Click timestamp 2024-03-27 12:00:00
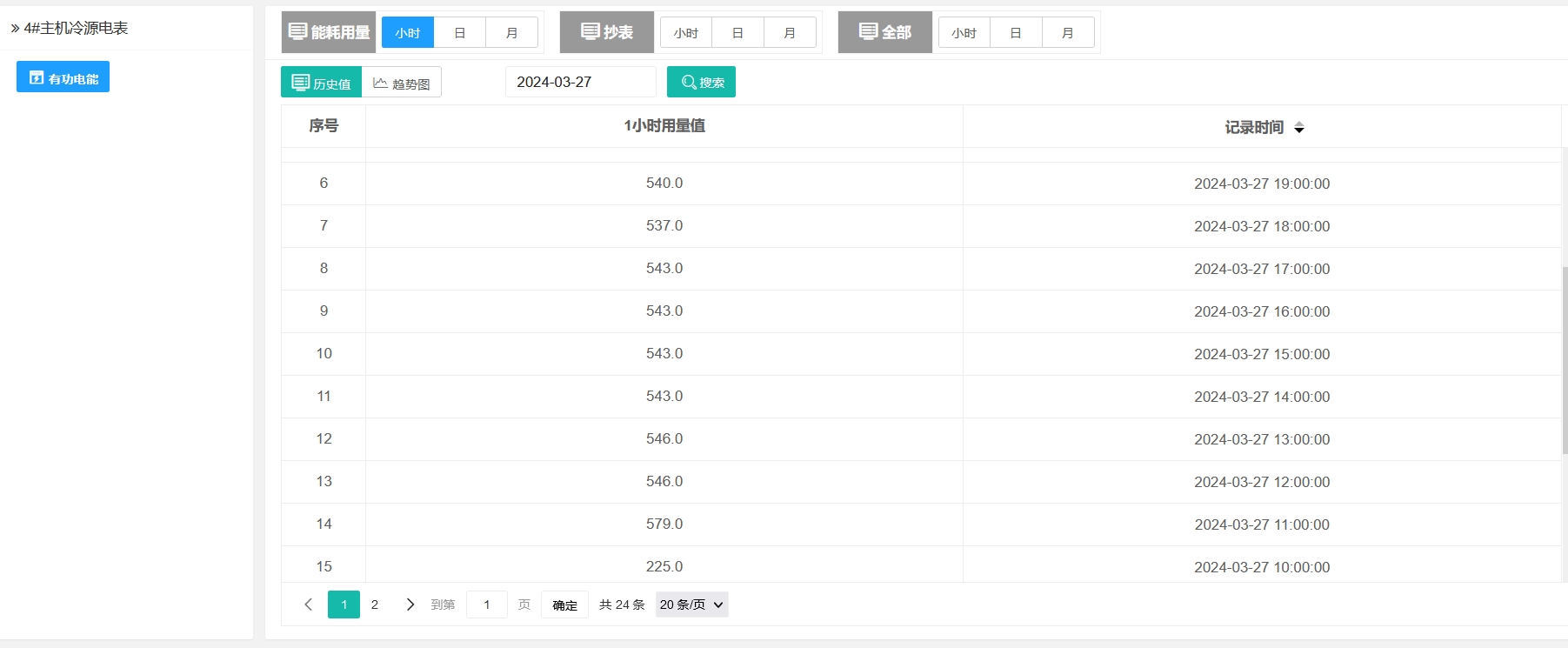The image size is (1568, 648). pos(1262,482)
